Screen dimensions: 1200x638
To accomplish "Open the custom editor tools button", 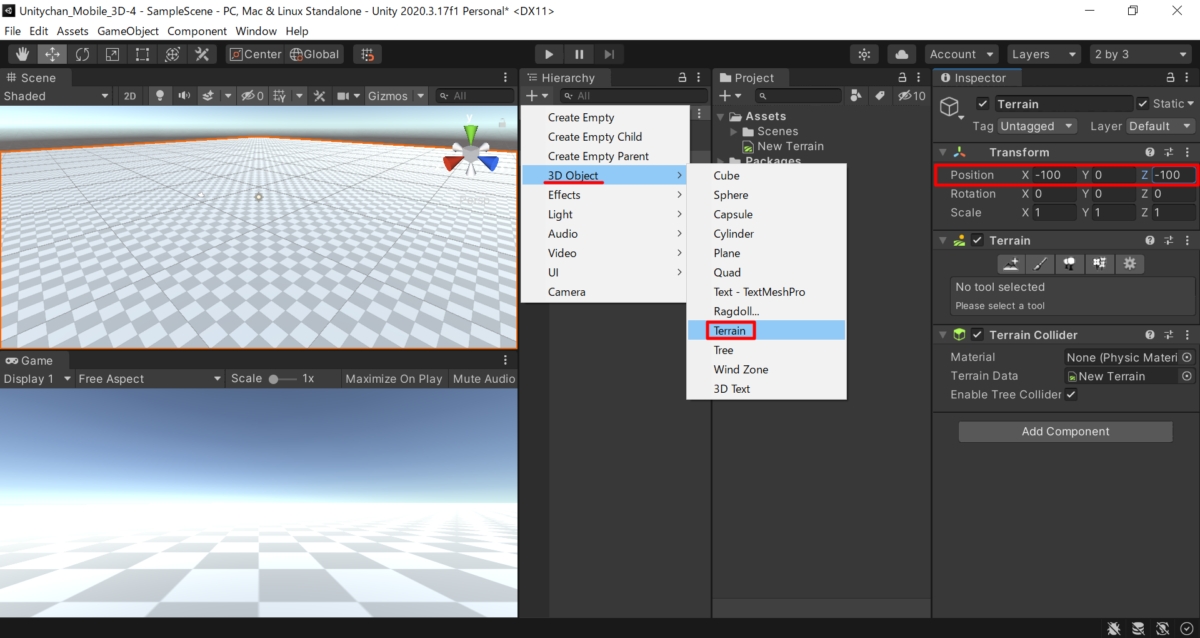I will pyautogui.click(x=202, y=54).
